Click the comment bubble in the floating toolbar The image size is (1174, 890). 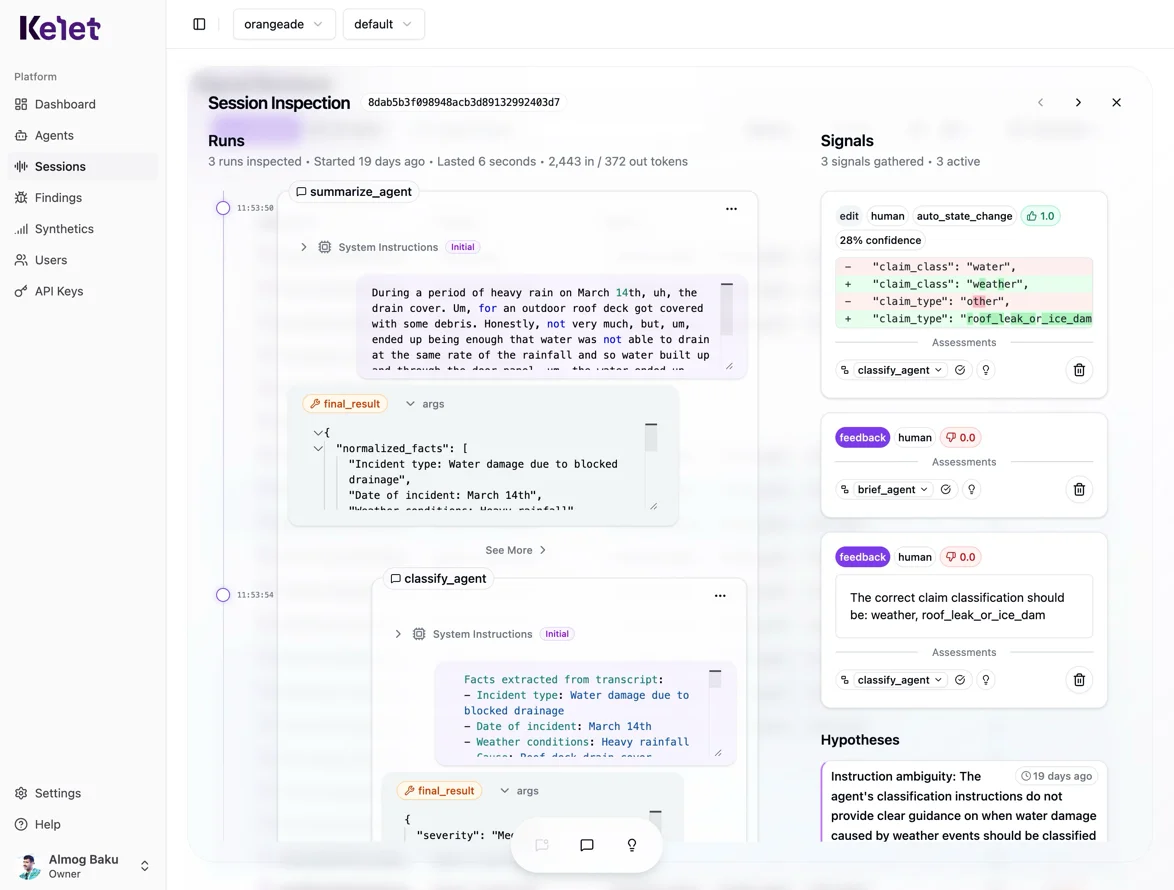point(586,844)
